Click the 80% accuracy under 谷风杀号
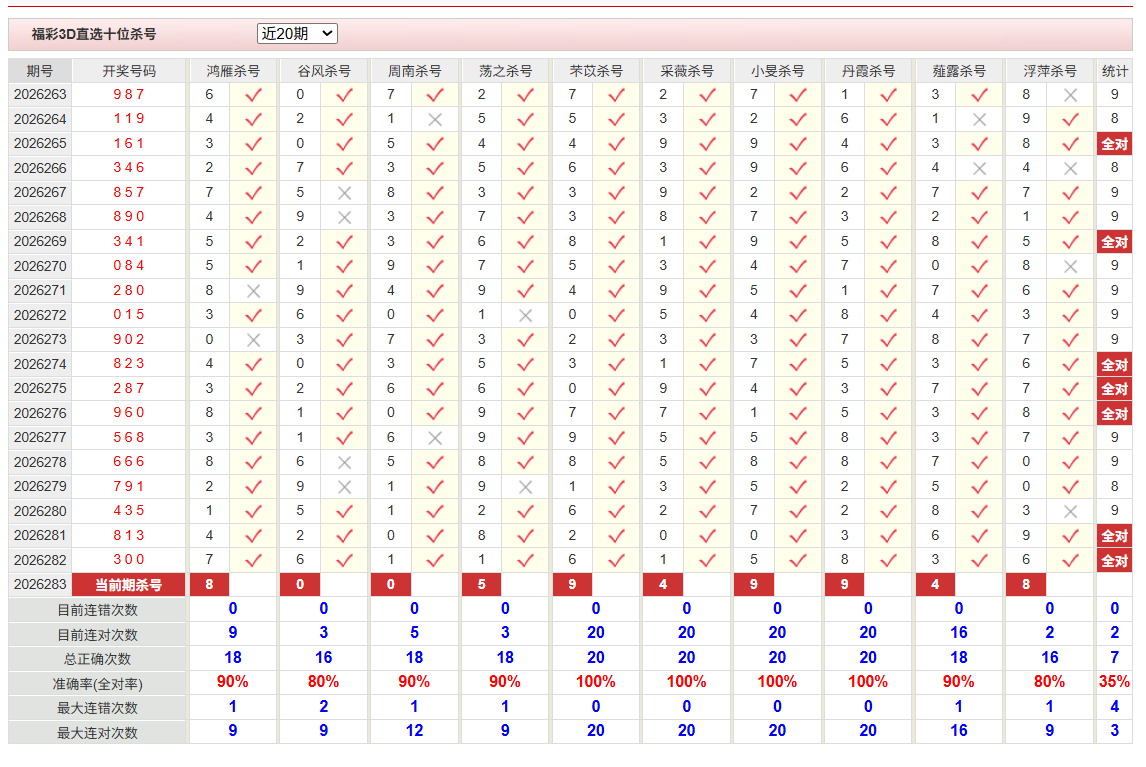The image size is (1146, 767). [x=324, y=682]
